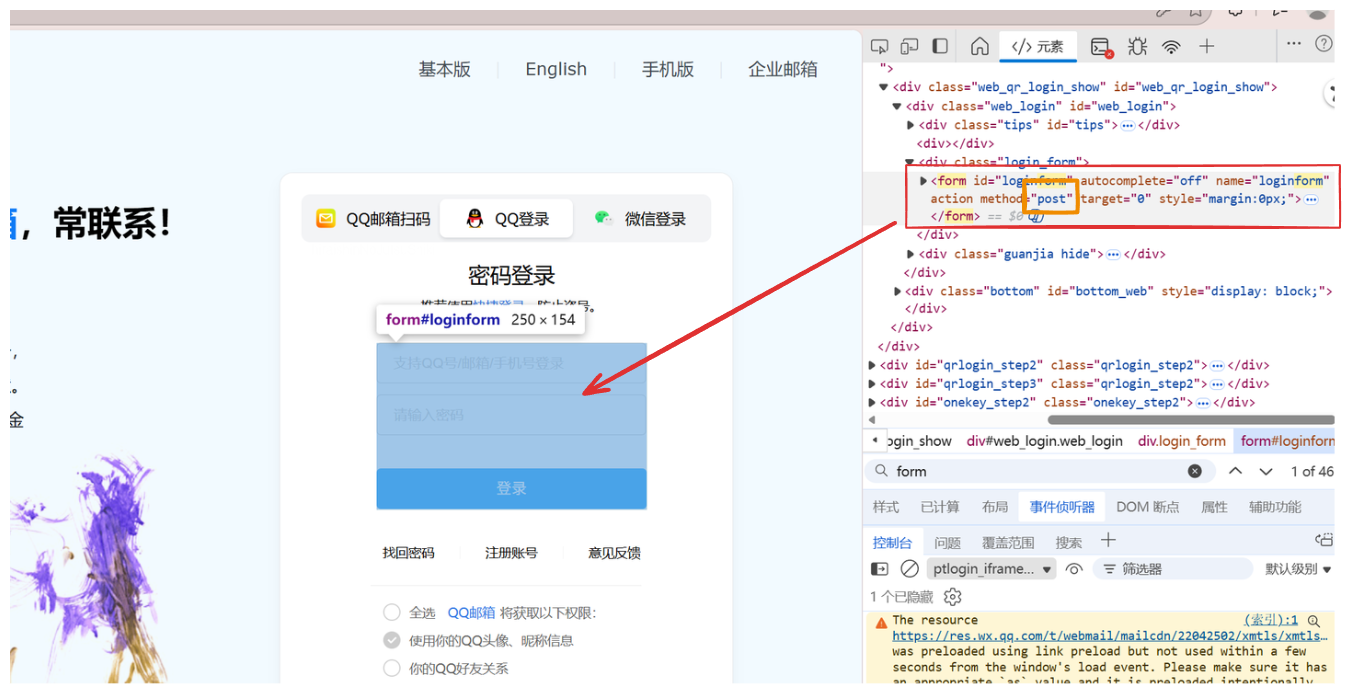Toggle device emulation mode icon
The height and width of the screenshot is (693, 1349).
click(909, 46)
